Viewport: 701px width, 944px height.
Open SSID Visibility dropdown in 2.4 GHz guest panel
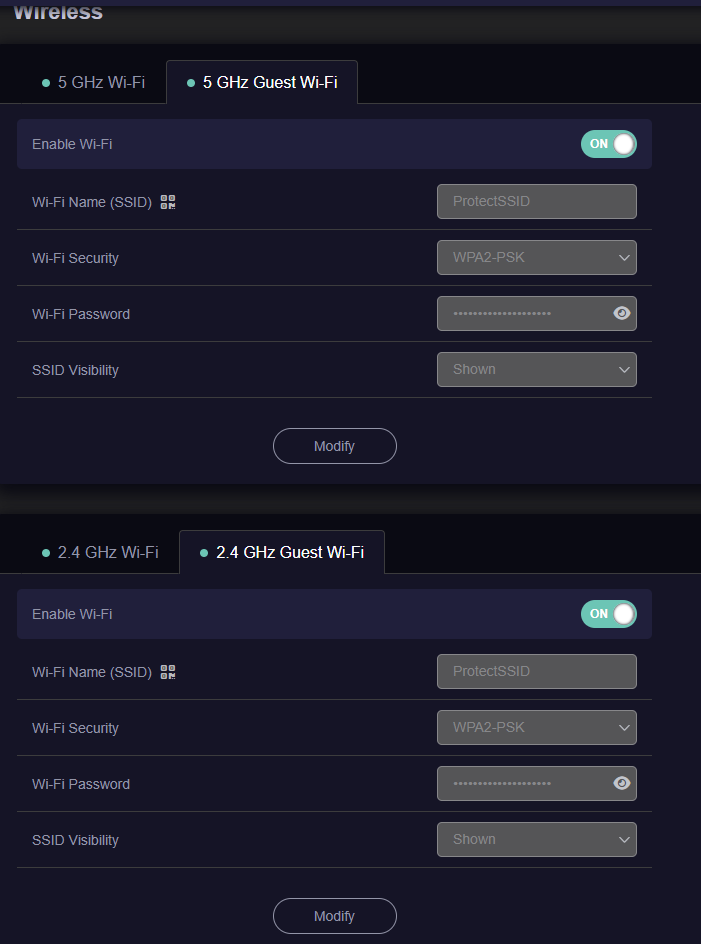tap(537, 839)
